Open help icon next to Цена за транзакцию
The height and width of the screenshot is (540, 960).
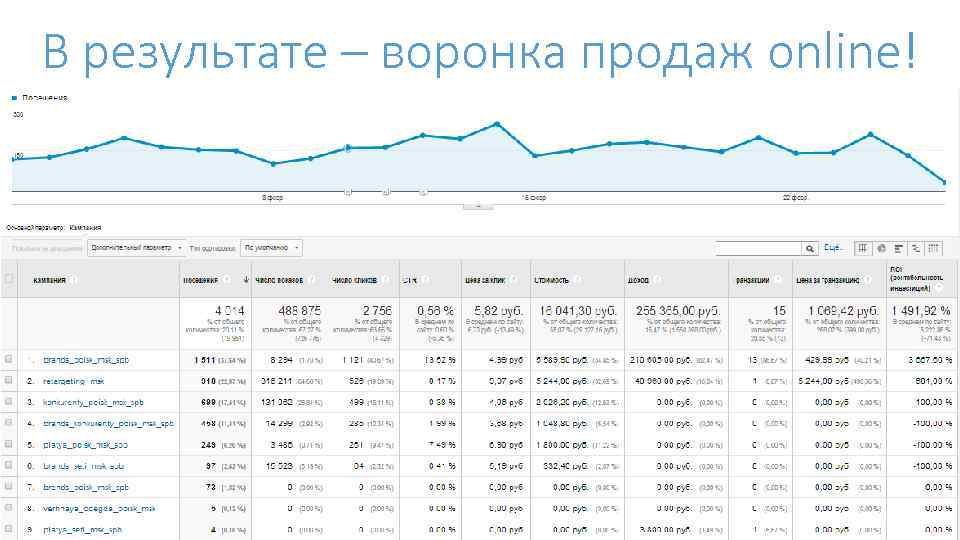tap(868, 280)
